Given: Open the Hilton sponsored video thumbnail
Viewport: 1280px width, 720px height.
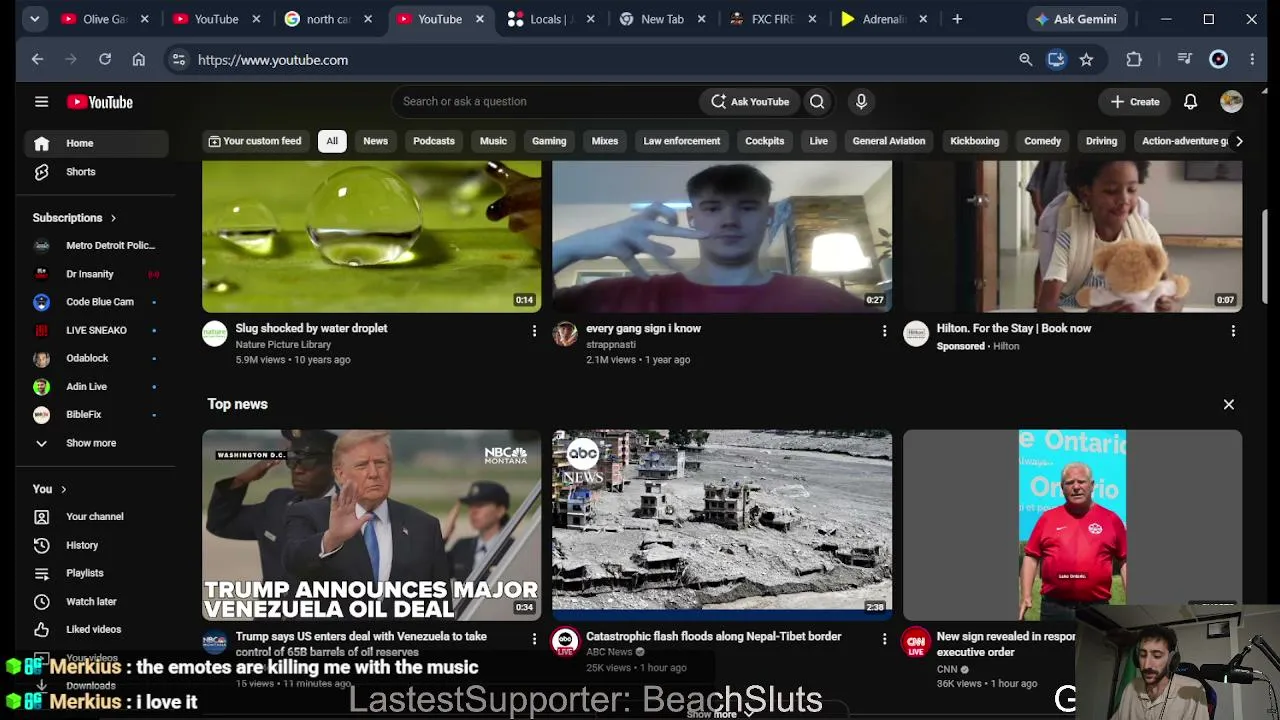Looking at the screenshot, I should [x=1073, y=236].
